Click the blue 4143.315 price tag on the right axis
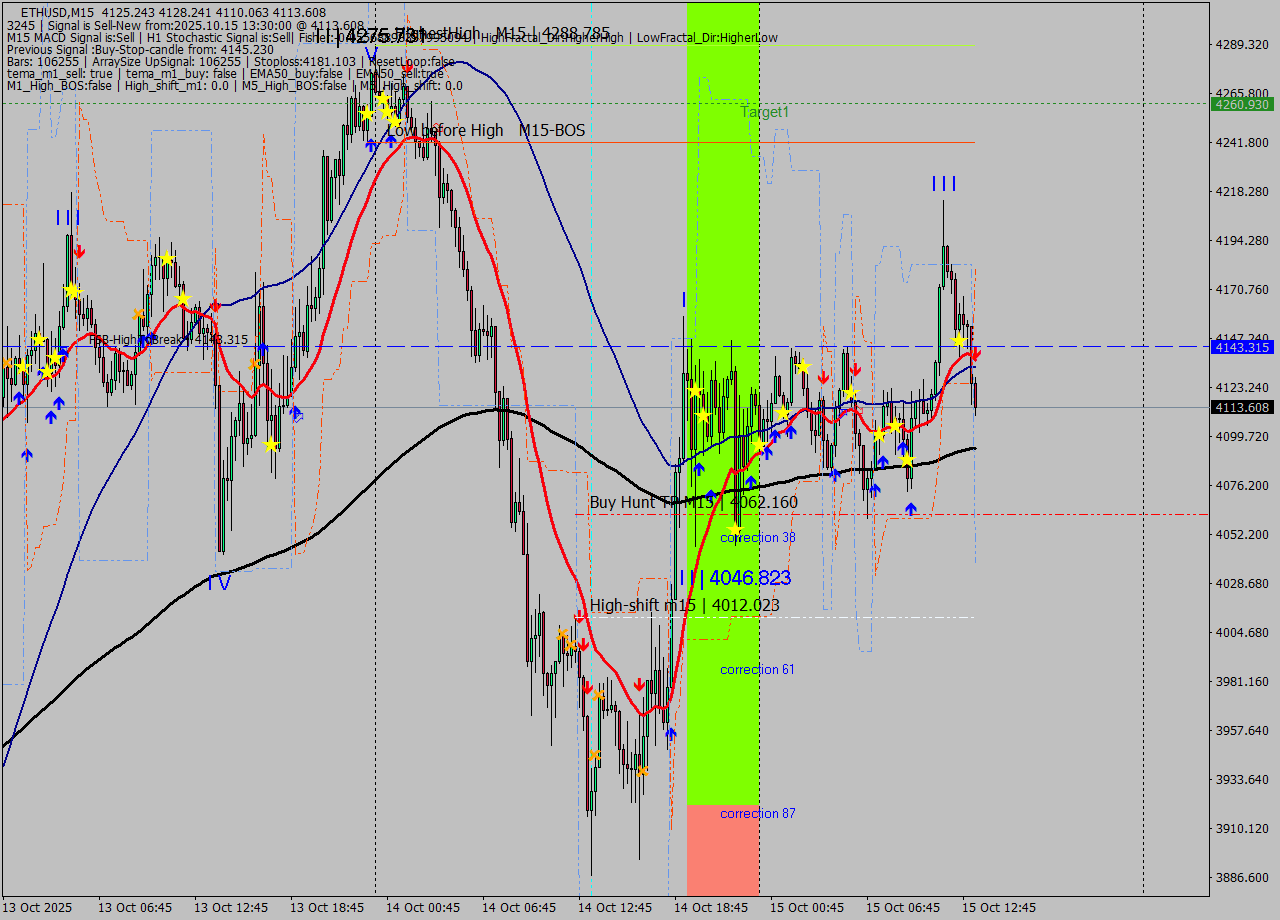1280x920 pixels. (1237, 347)
